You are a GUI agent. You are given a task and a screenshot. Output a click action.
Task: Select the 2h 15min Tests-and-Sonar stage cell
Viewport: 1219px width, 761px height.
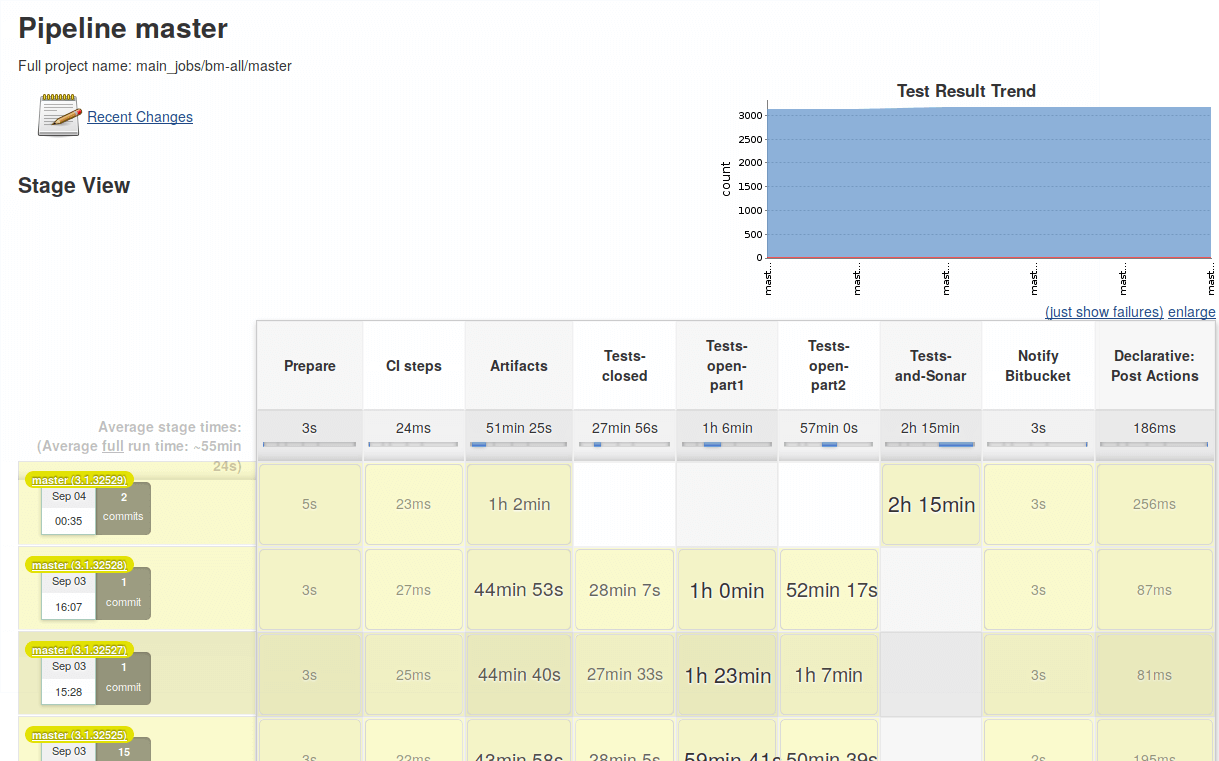[931, 505]
